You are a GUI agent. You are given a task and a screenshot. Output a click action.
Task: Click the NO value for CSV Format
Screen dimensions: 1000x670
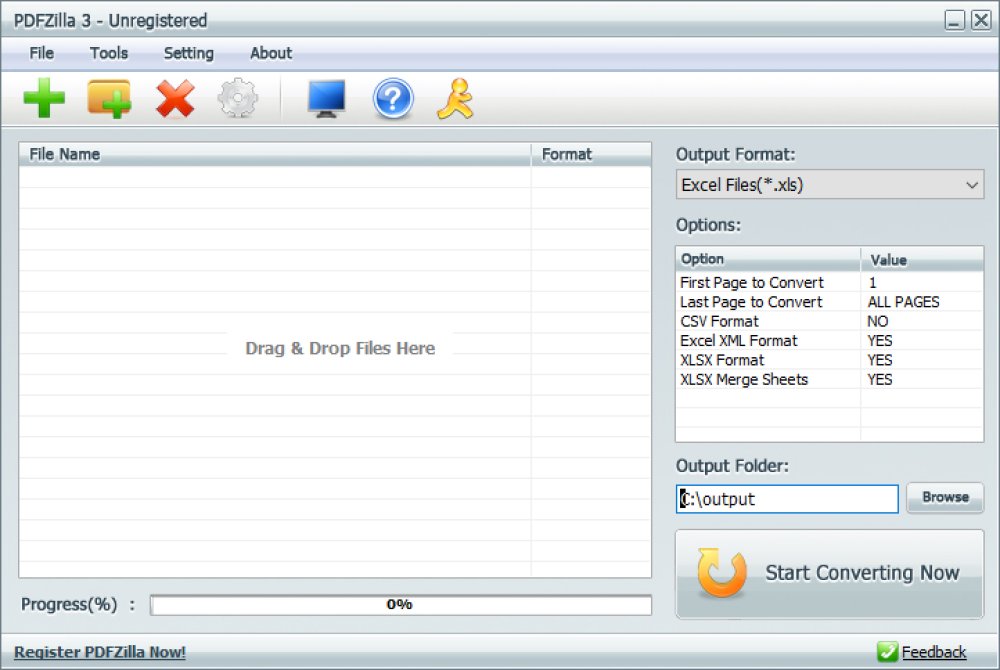878,321
